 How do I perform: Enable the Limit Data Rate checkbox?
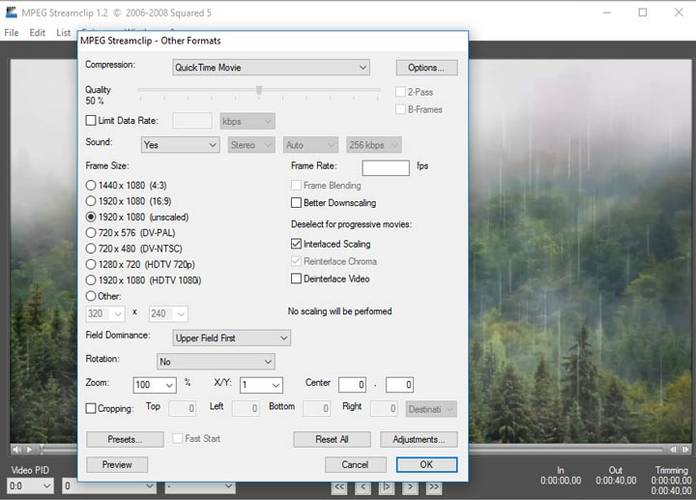[x=91, y=120]
